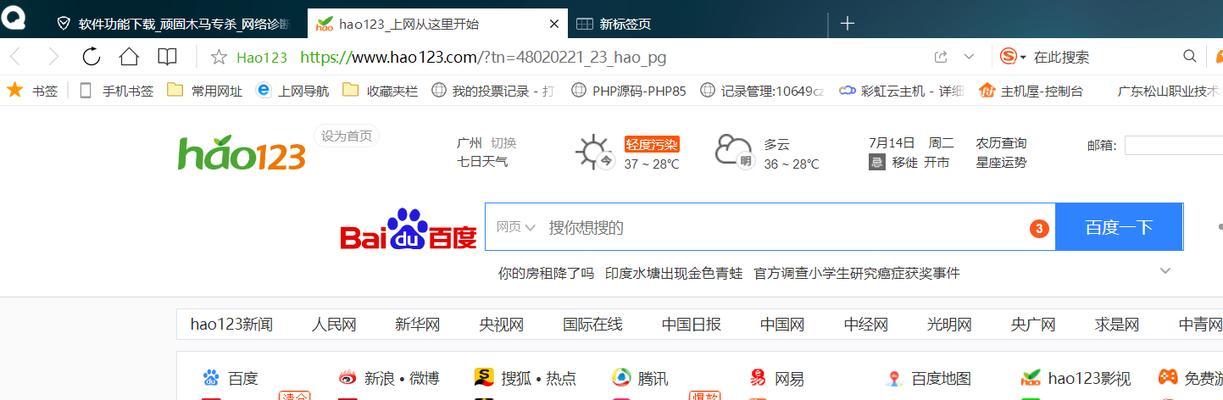Open the 书签 bookmarks star
The image size is (1223, 400).
[x=32, y=90]
